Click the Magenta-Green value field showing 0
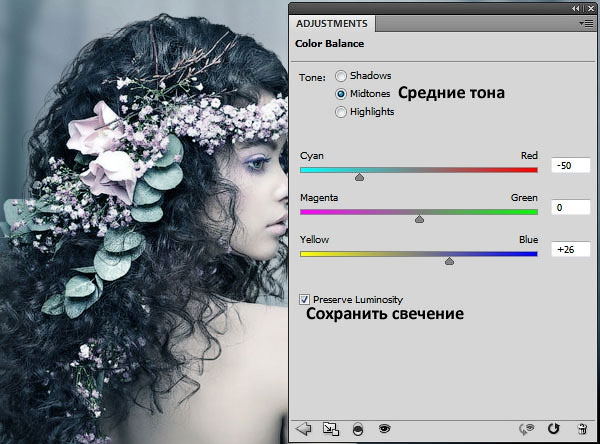Viewport: 600px width, 444px height. 571,207
